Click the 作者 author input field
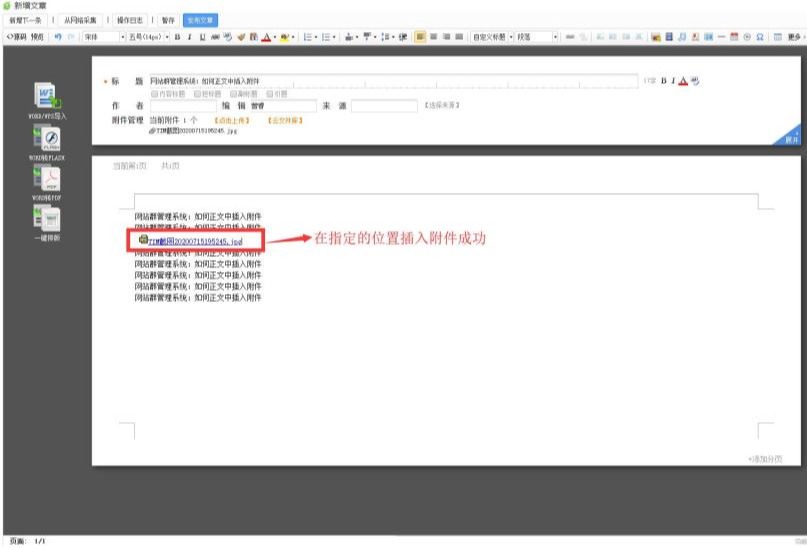The height and width of the screenshot is (549, 807). [189, 105]
